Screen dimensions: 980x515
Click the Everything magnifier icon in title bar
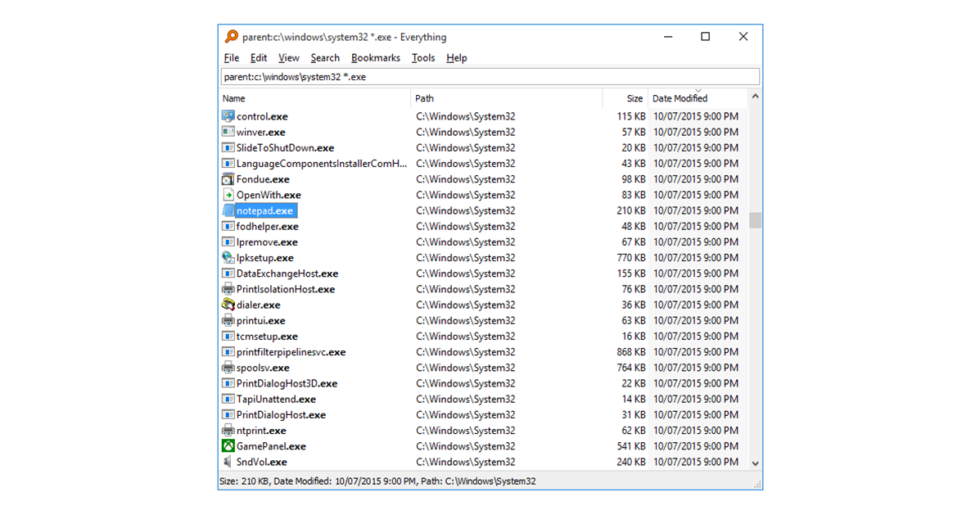coord(231,37)
